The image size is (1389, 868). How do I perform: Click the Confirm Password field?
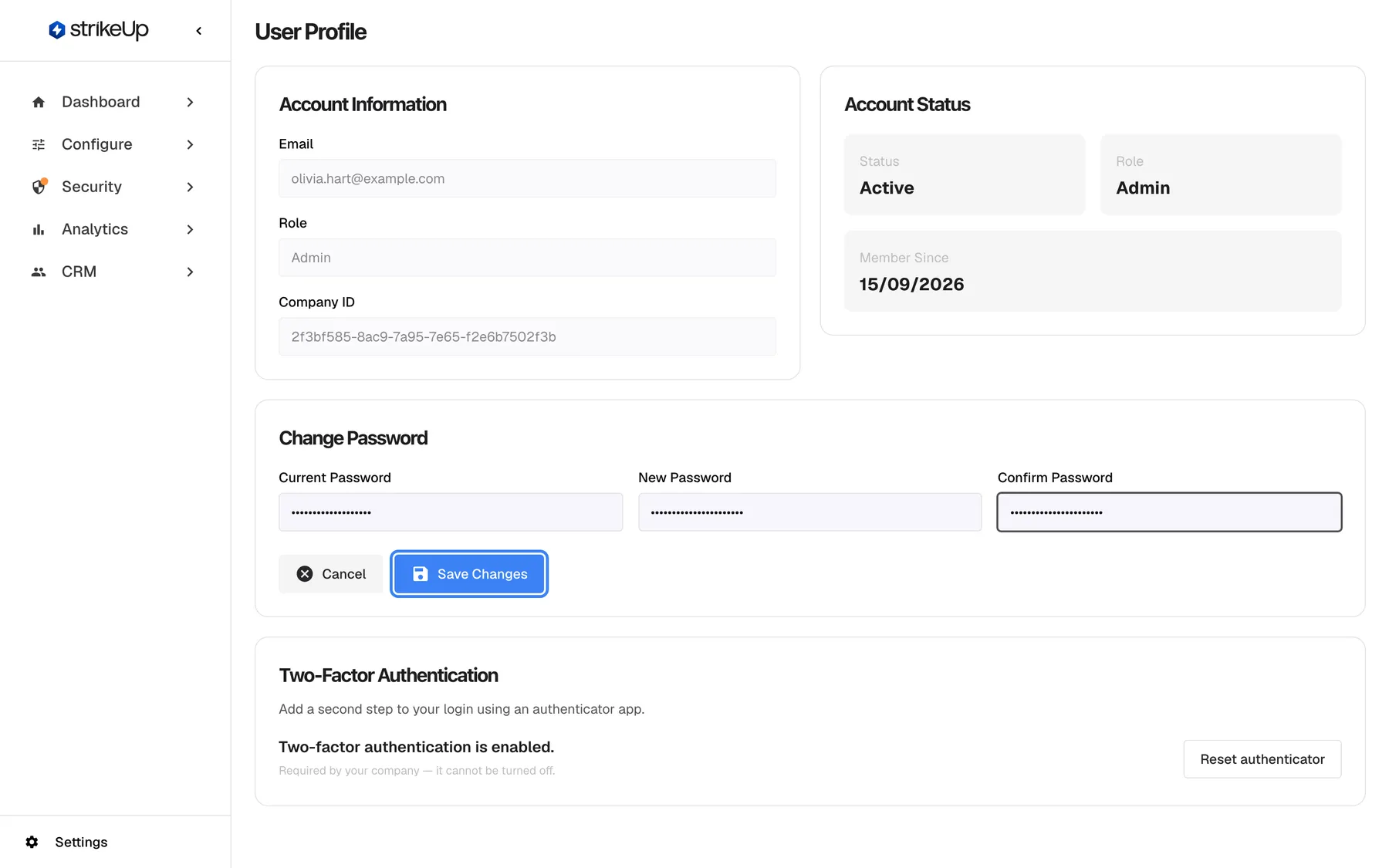pyautogui.click(x=1169, y=512)
